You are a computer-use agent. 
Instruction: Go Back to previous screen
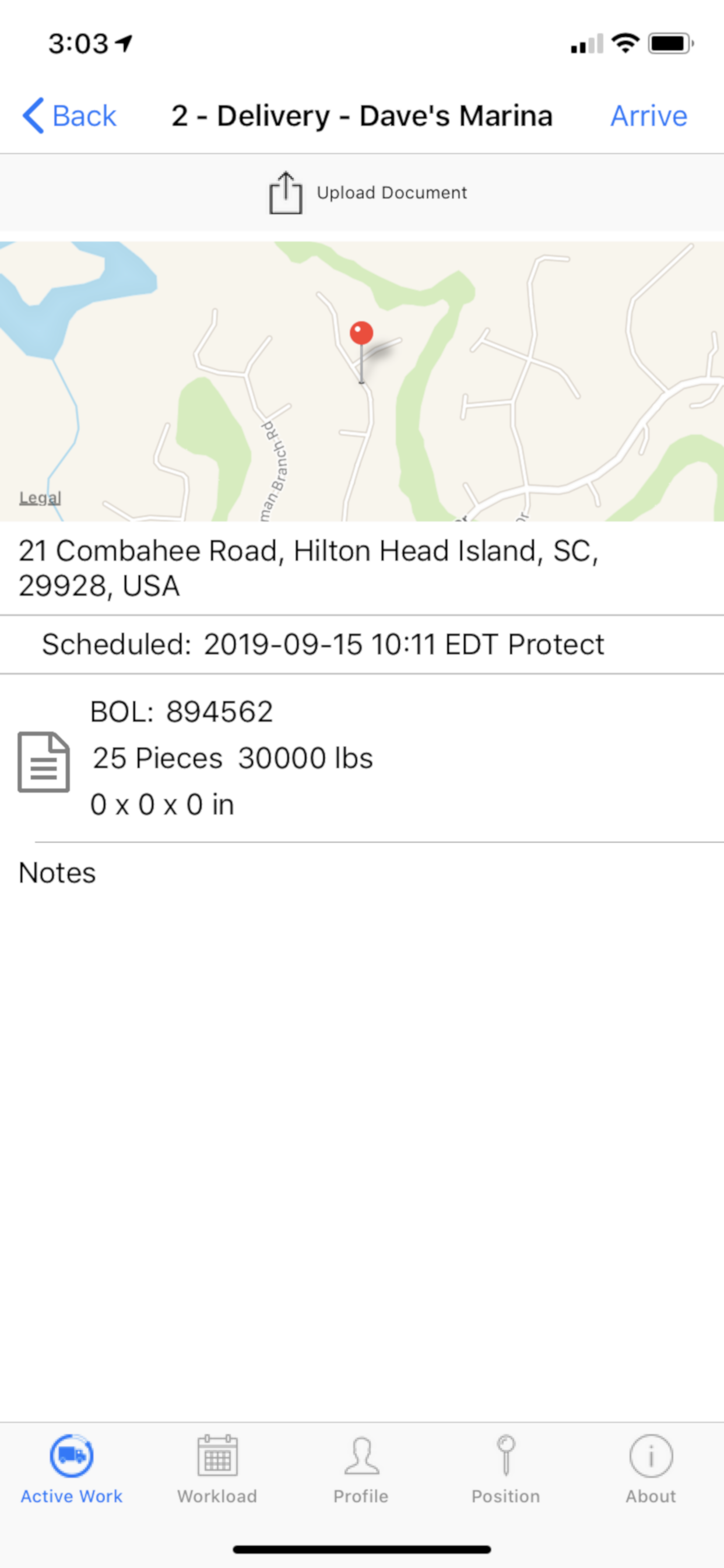point(69,116)
